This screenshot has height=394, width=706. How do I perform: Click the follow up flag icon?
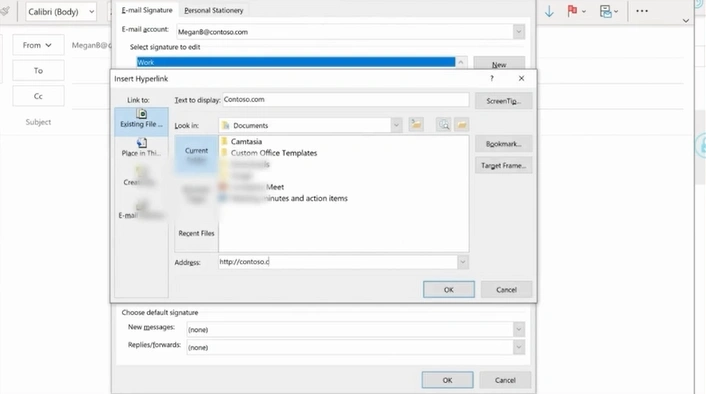point(572,11)
